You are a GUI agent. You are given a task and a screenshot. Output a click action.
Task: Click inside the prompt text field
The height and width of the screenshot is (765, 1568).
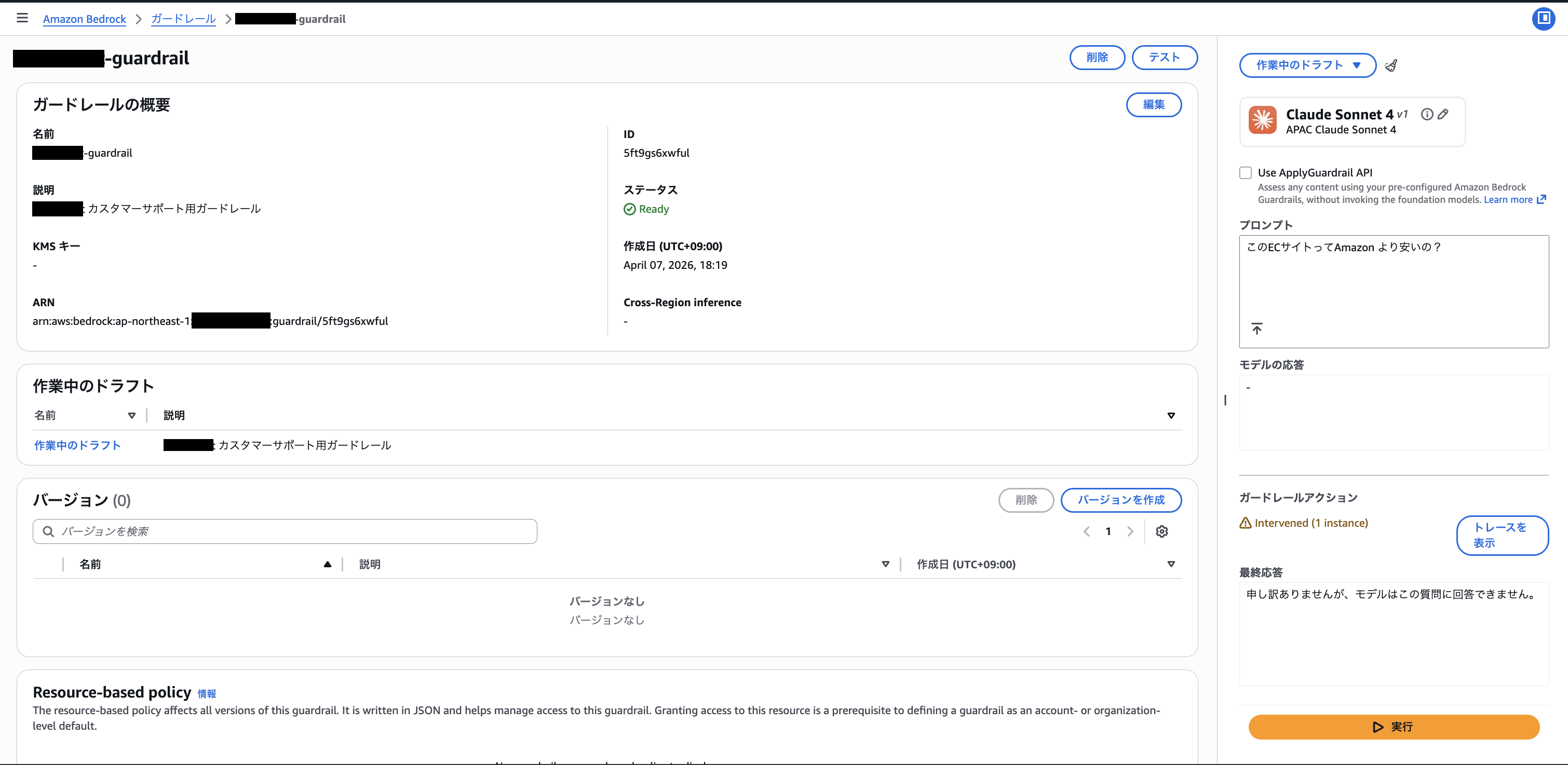[x=1394, y=280]
